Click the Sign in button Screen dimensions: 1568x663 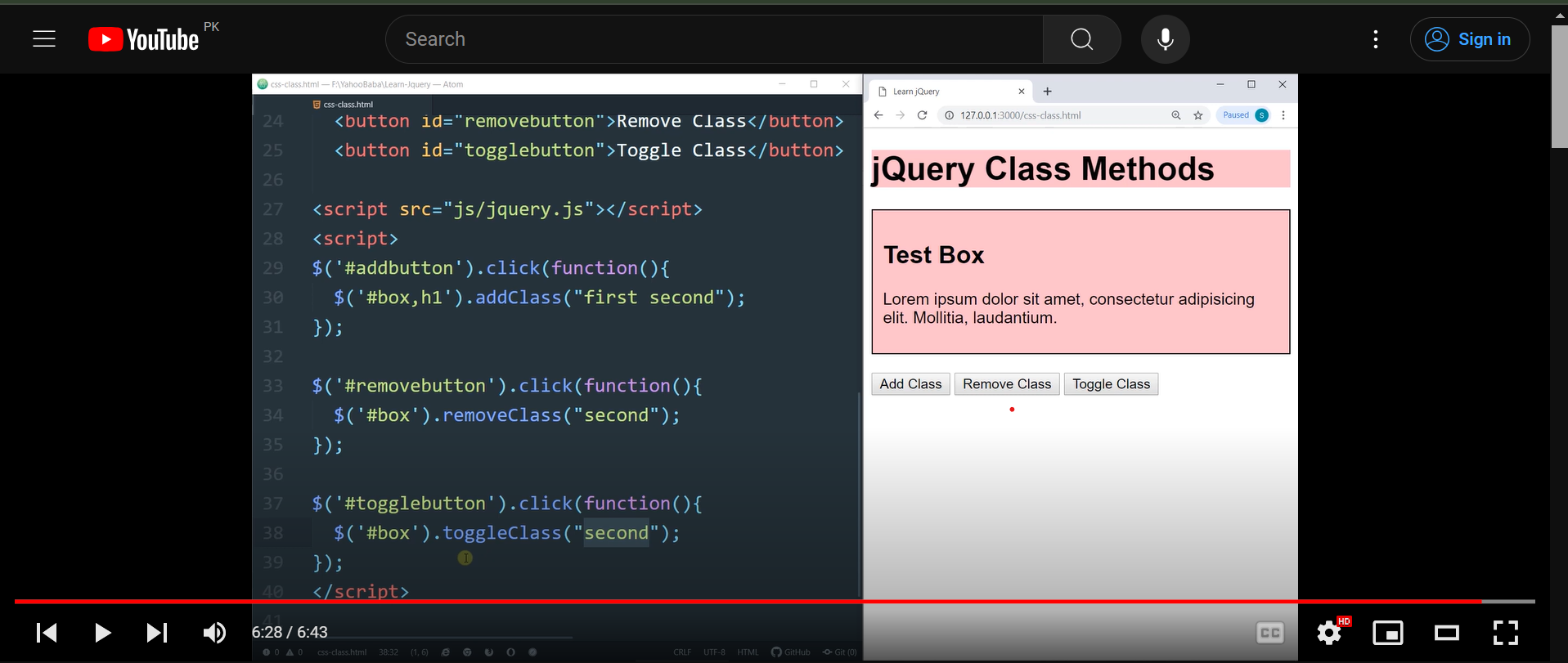pyautogui.click(x=1469, y=39)
